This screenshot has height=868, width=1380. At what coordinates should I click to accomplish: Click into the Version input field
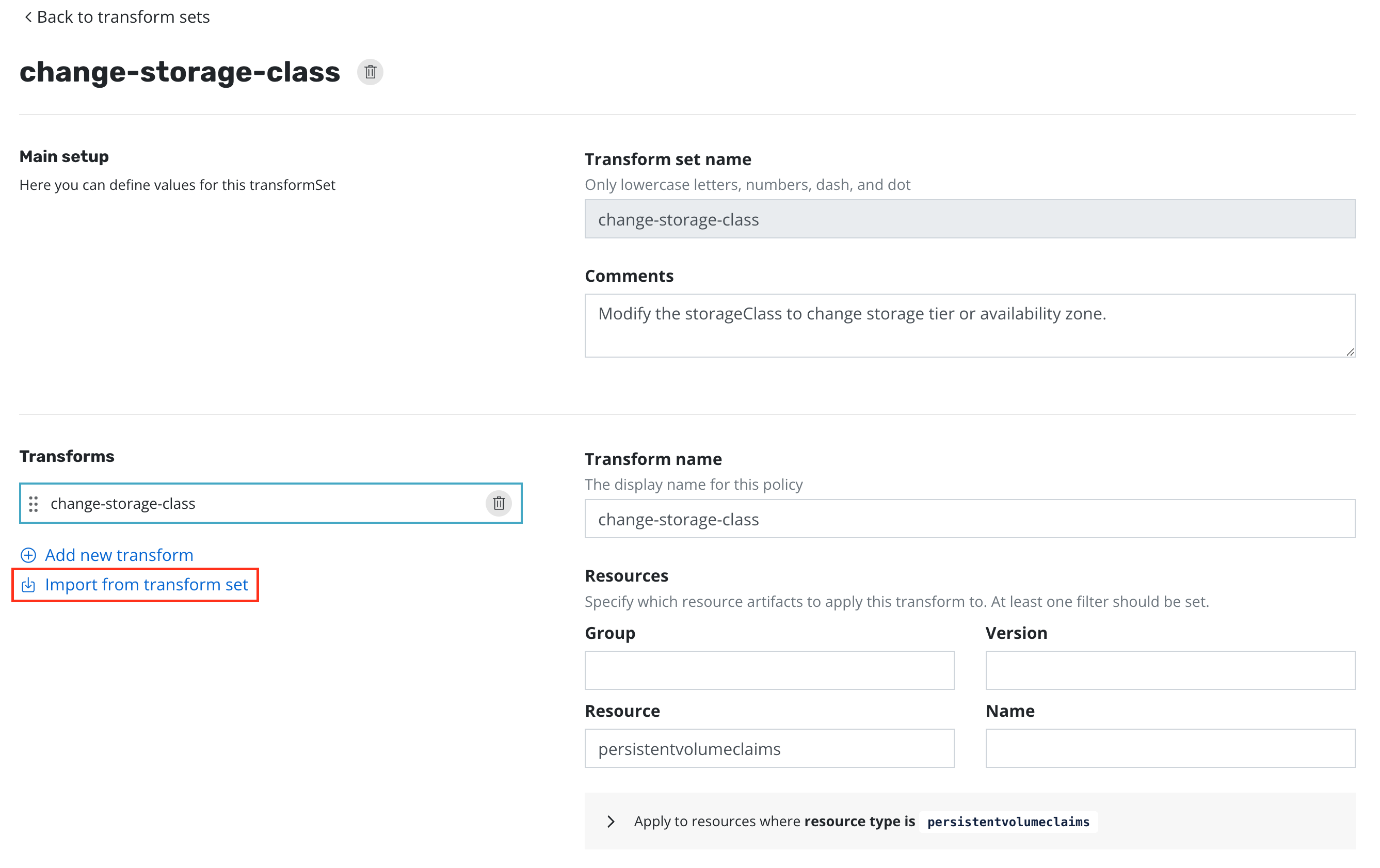click(x=1169, y=670)
